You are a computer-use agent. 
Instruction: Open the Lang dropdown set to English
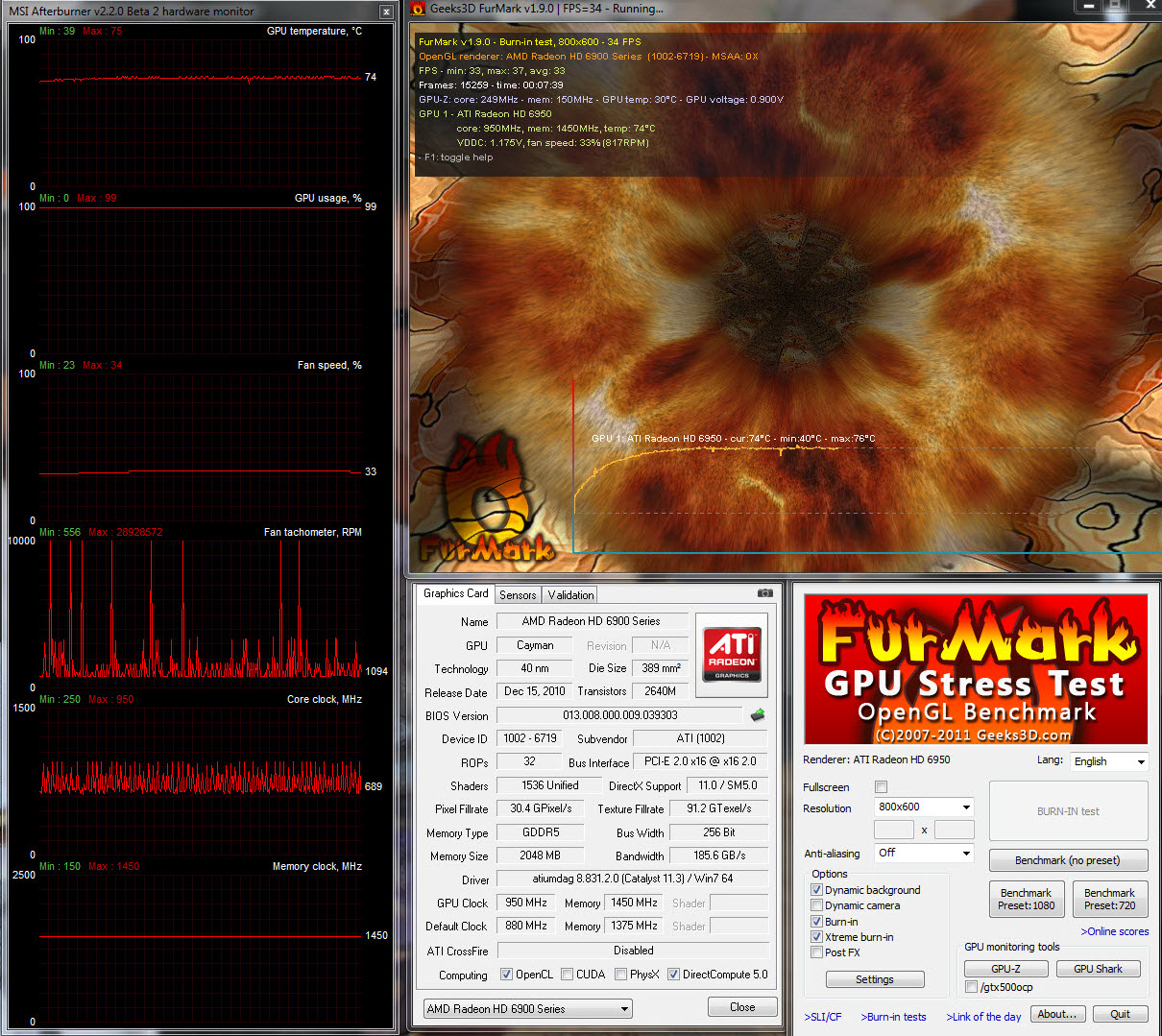pyautogui.click(x=1109, y=761)
